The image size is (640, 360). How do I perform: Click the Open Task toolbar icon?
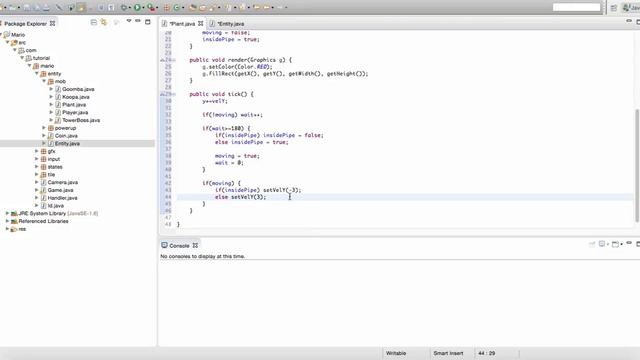[202, 7]
